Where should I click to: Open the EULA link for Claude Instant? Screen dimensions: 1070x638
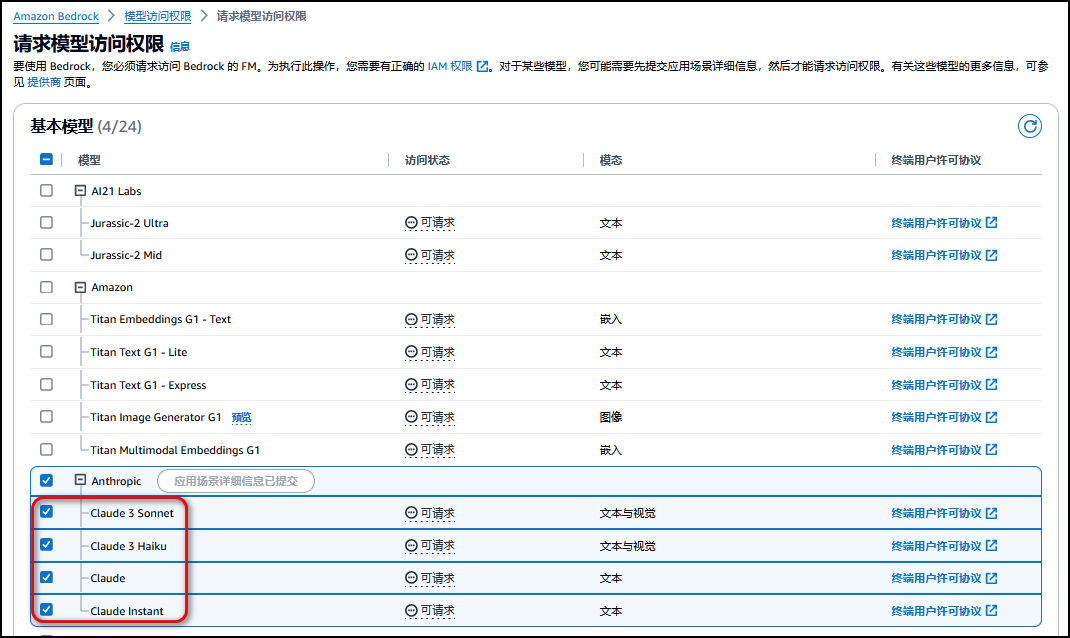coord(944,611)
